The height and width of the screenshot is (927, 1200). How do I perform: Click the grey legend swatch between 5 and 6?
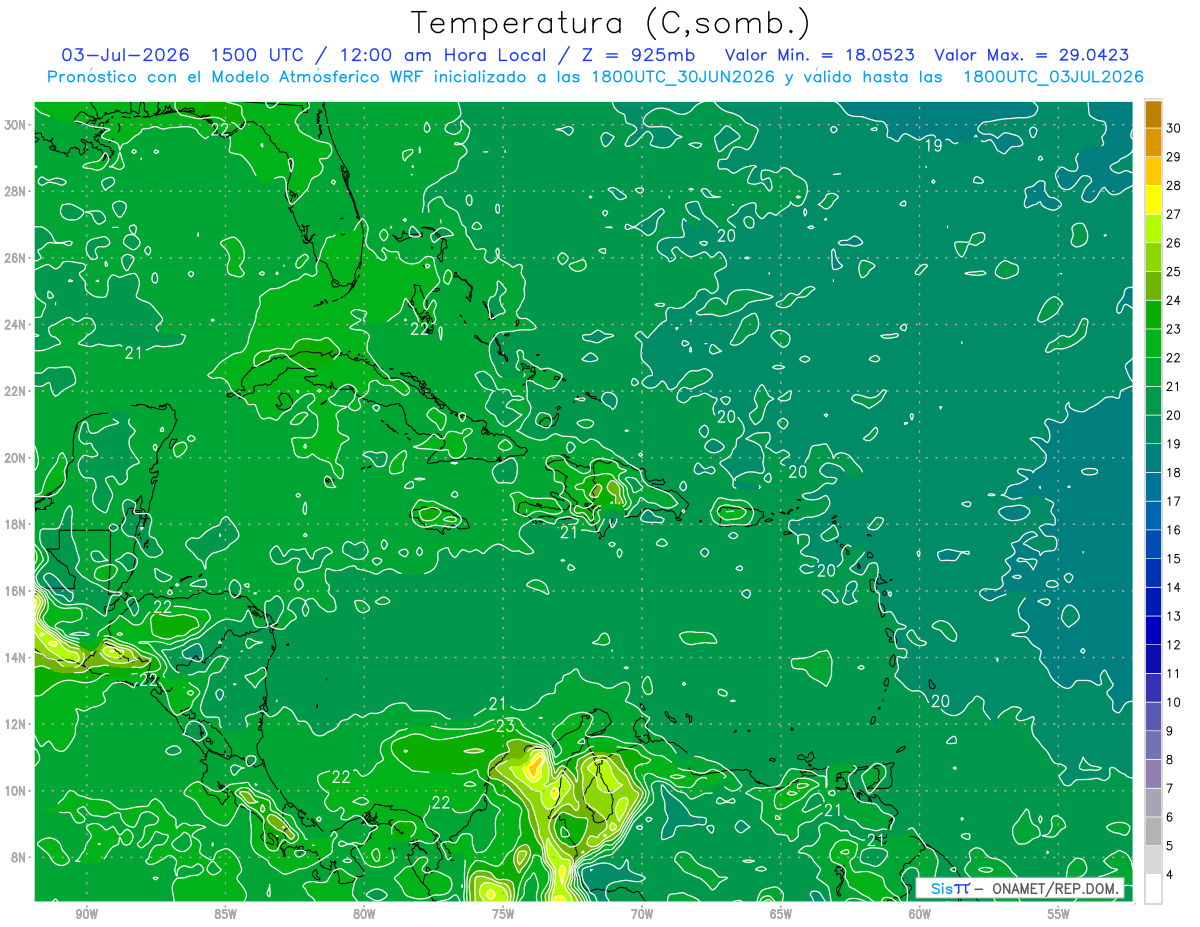point(1153,831)
